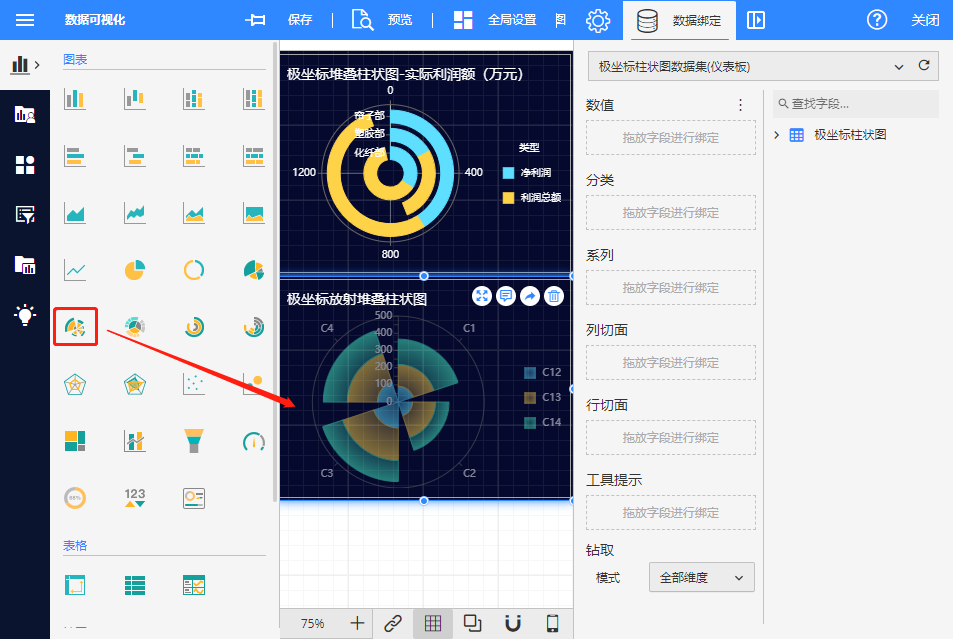Click the lightbulb icon in the left sidebar
This screenshot has height=639, width=953.
(25, 315)
